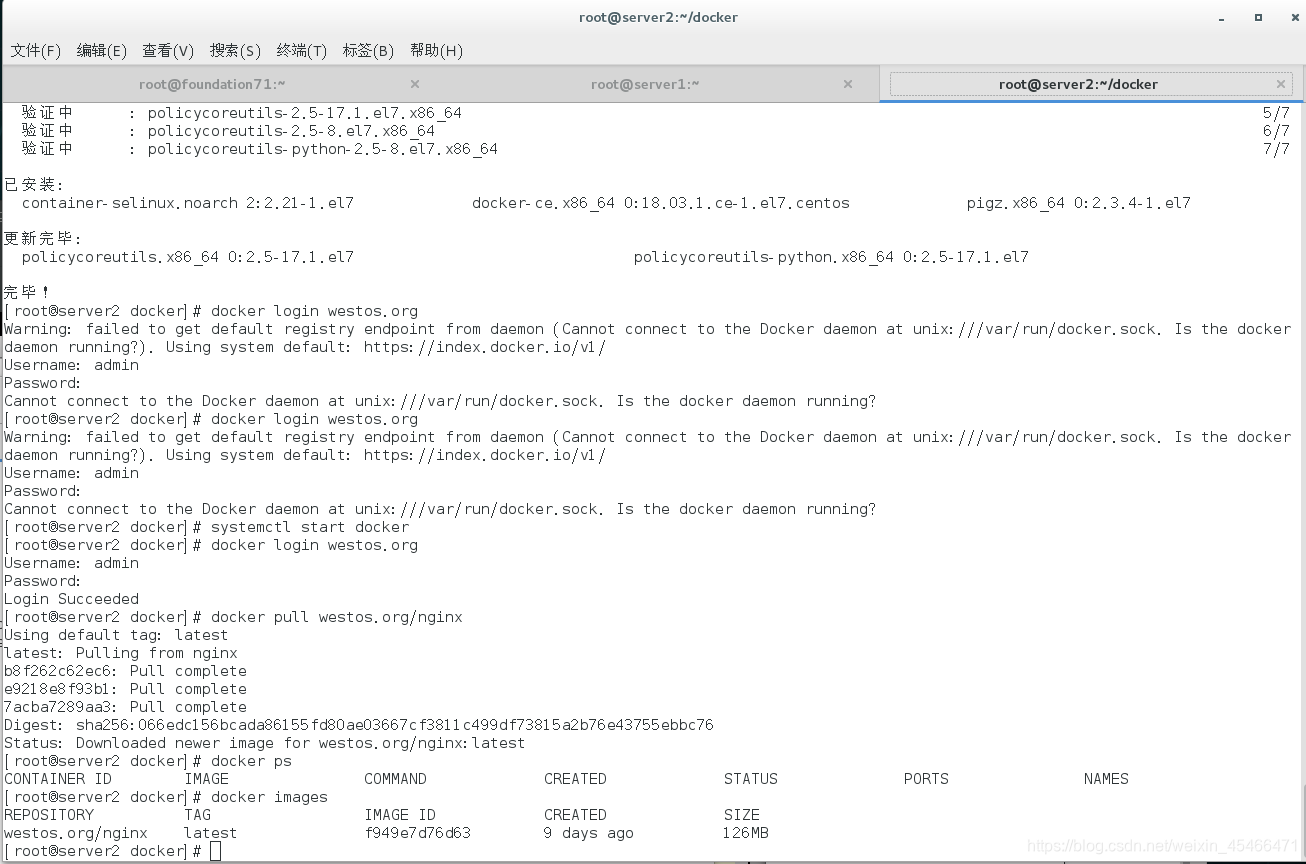1306x864 pixels.
Task: Minimize the terminal window
Action: click(x=1223, y=18)
